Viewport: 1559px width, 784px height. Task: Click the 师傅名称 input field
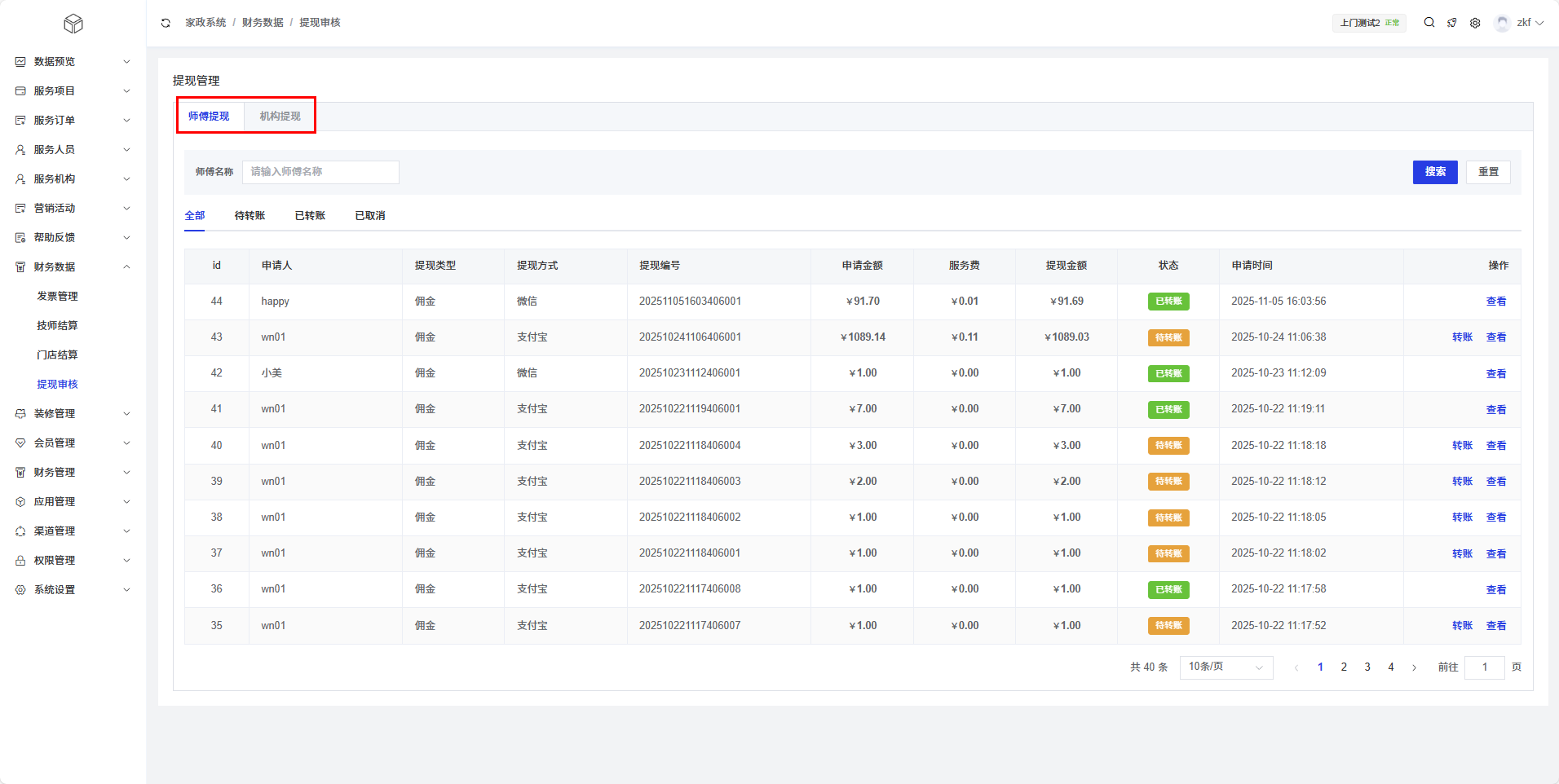click(320, 172)
